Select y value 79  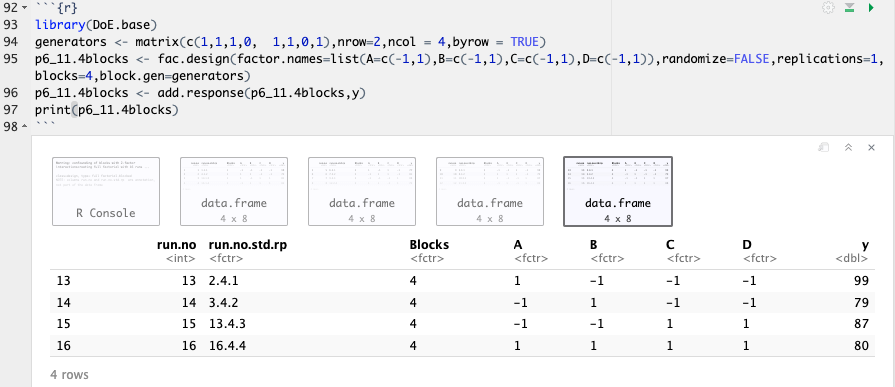point(862,302)
